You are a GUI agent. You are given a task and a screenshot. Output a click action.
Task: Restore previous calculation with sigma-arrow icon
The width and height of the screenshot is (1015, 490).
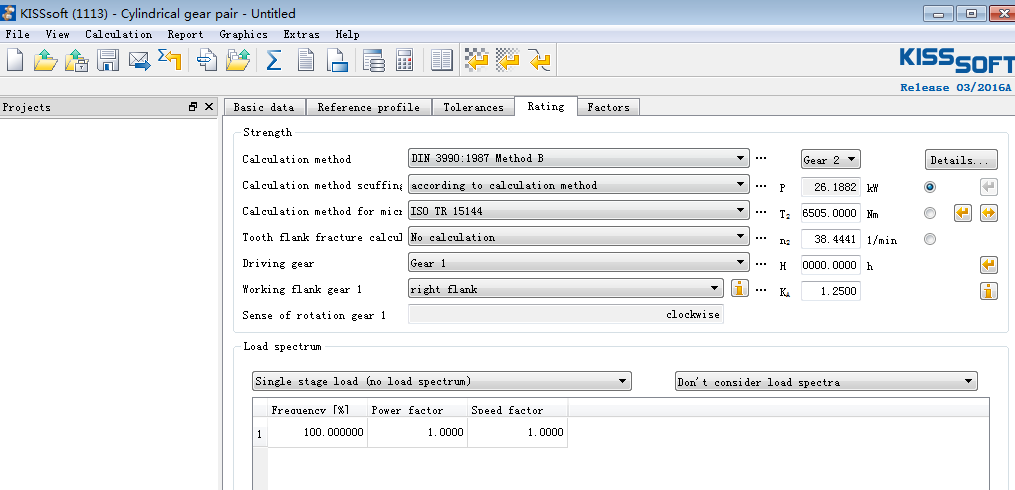(x=170, y=60)
